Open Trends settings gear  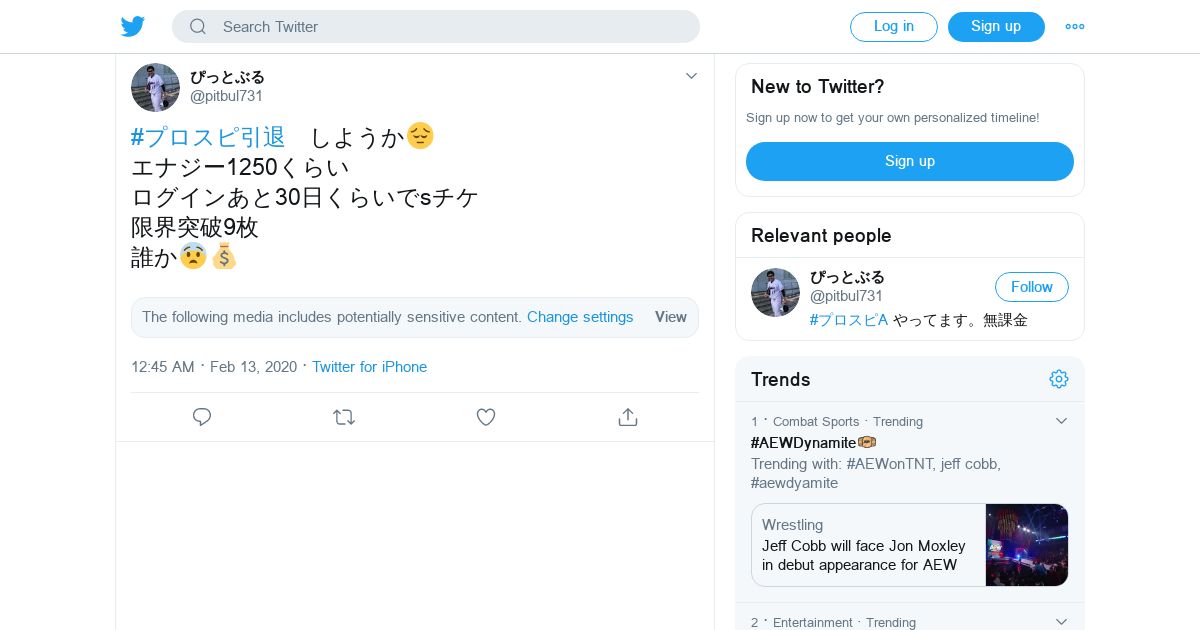click(x=1059, y=379)
